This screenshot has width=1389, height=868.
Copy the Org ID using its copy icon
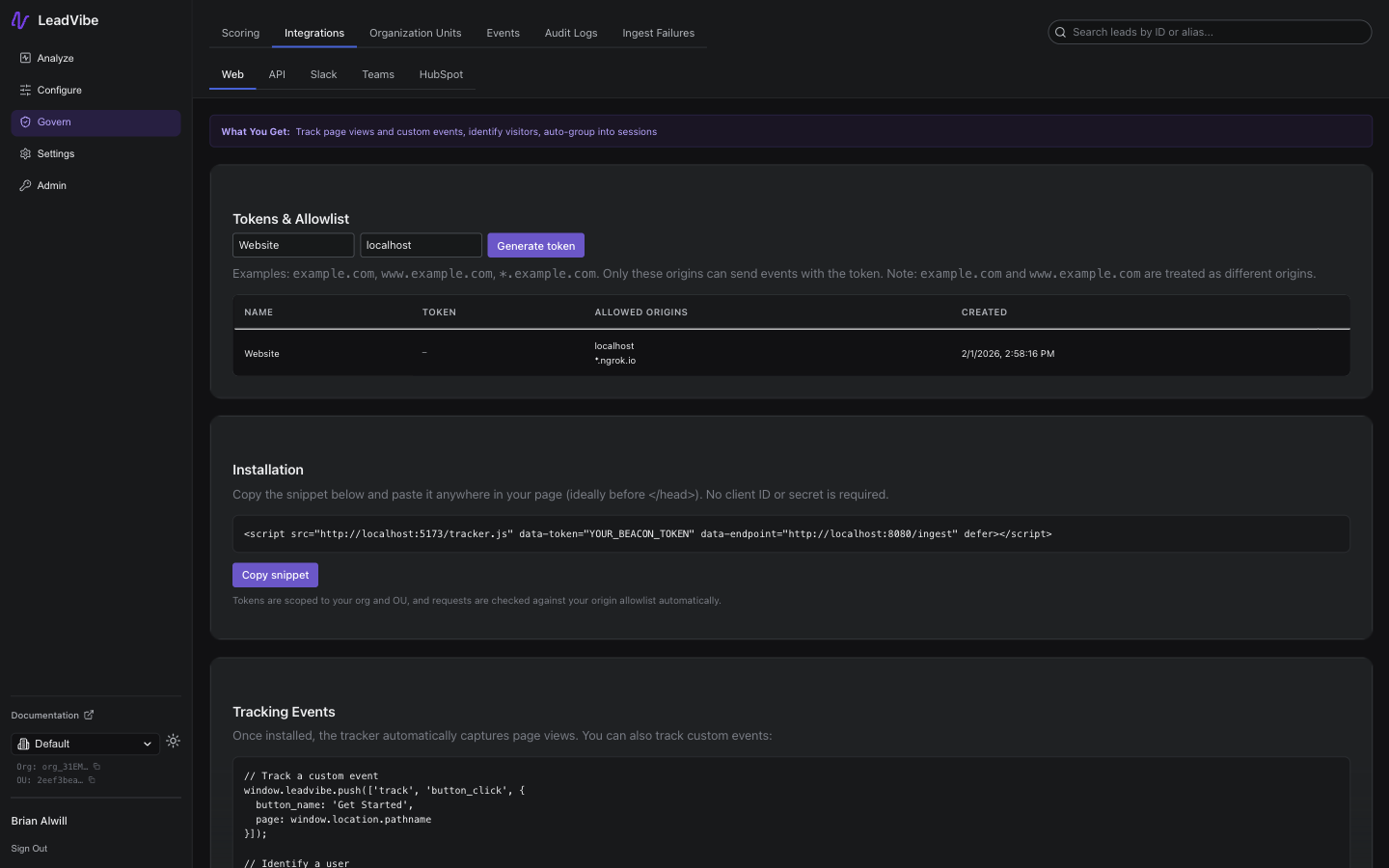(x=97, y=767)
